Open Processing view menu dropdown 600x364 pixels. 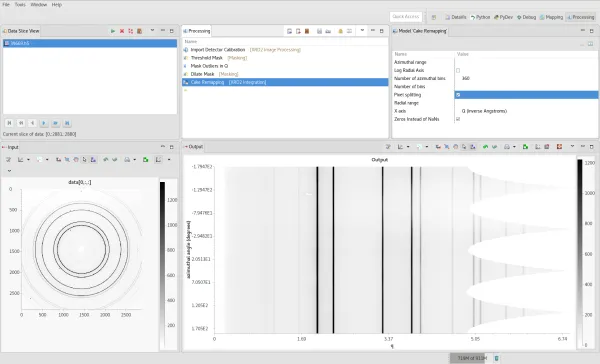click(362, 31)
